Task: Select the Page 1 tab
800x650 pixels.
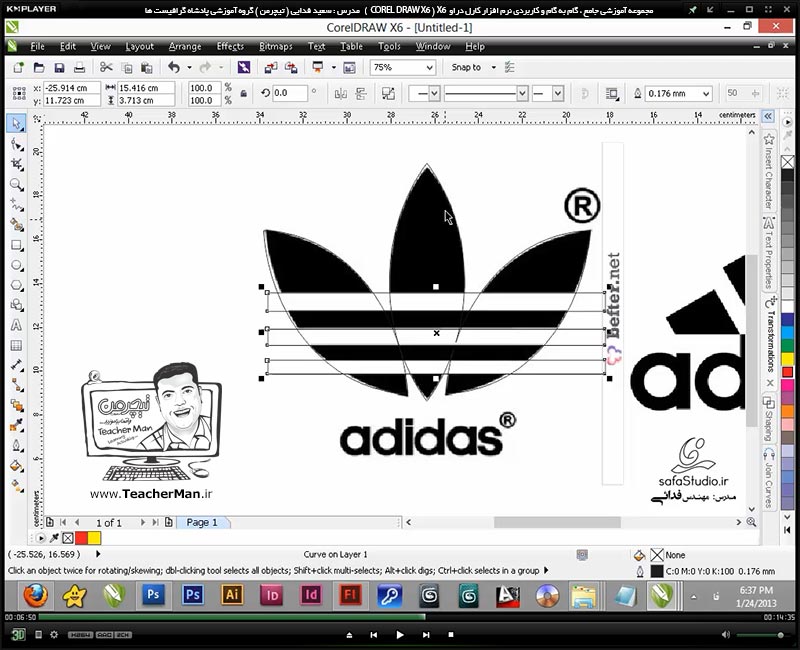Action: coord(202,522)
